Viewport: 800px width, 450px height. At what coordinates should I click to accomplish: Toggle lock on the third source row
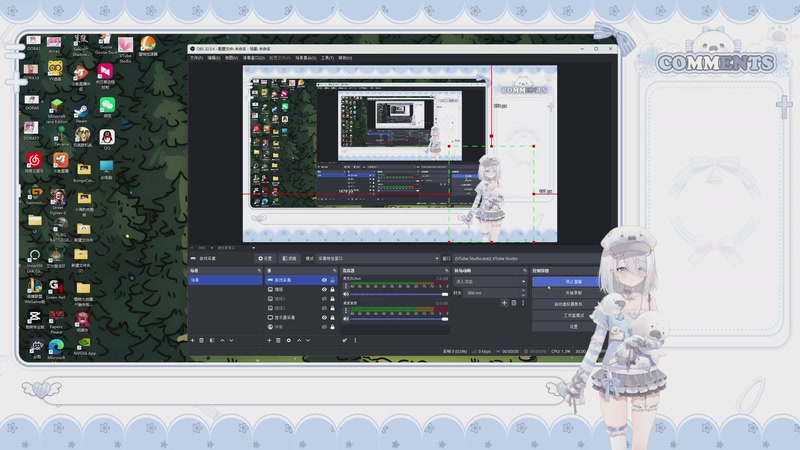pyautogui.click(x=333, y=298)
